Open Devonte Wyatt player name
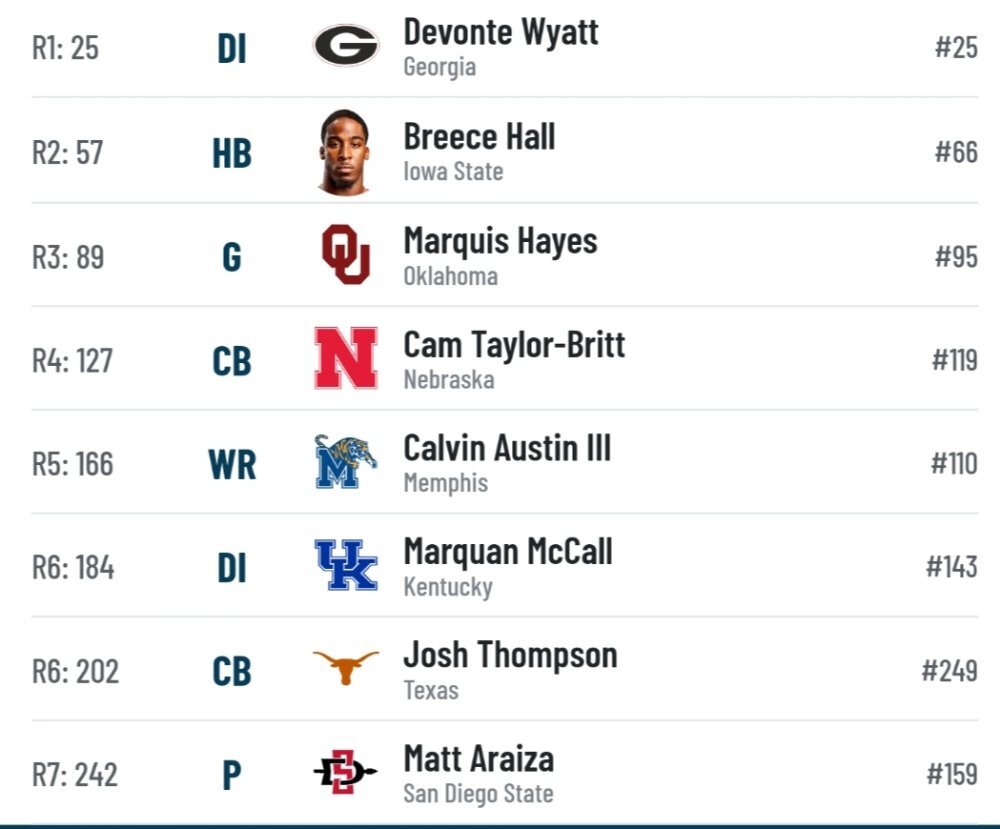Screen dimensions: 1000x829 point(501,32)
